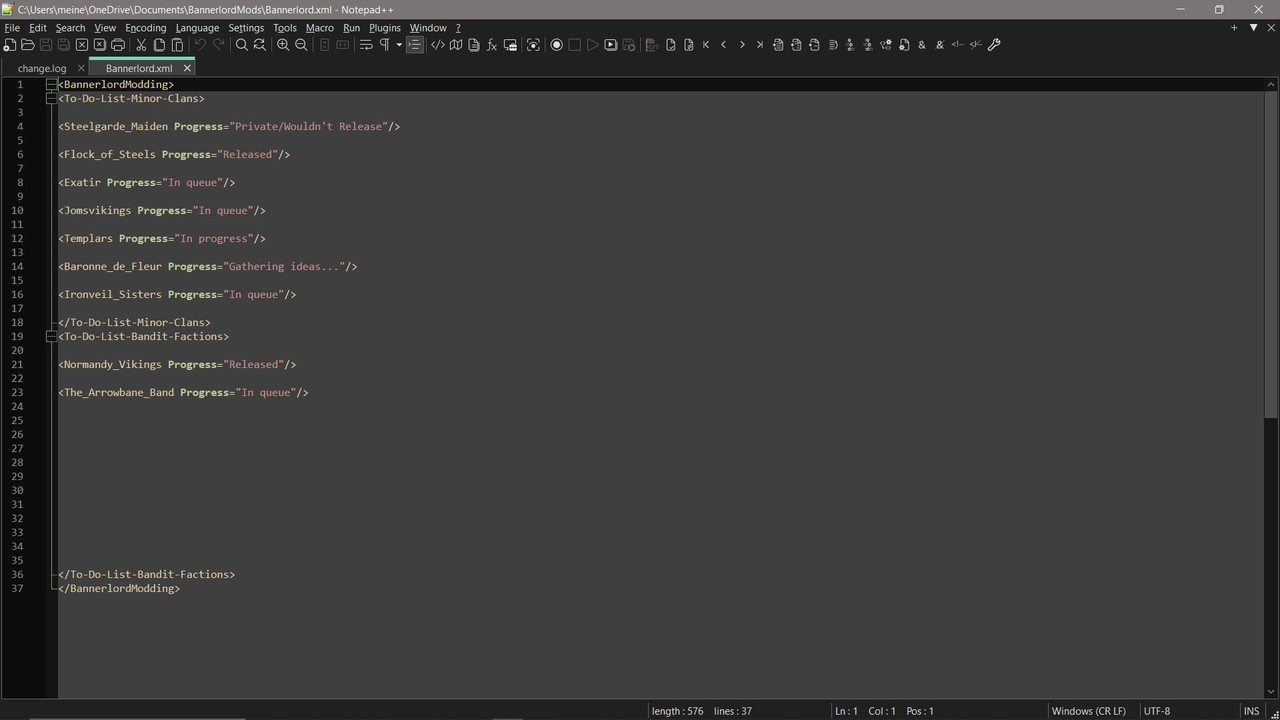Close the current document via toolbar icon
This screenshot has width=1280, height=720.
click(x=82, y=45)
